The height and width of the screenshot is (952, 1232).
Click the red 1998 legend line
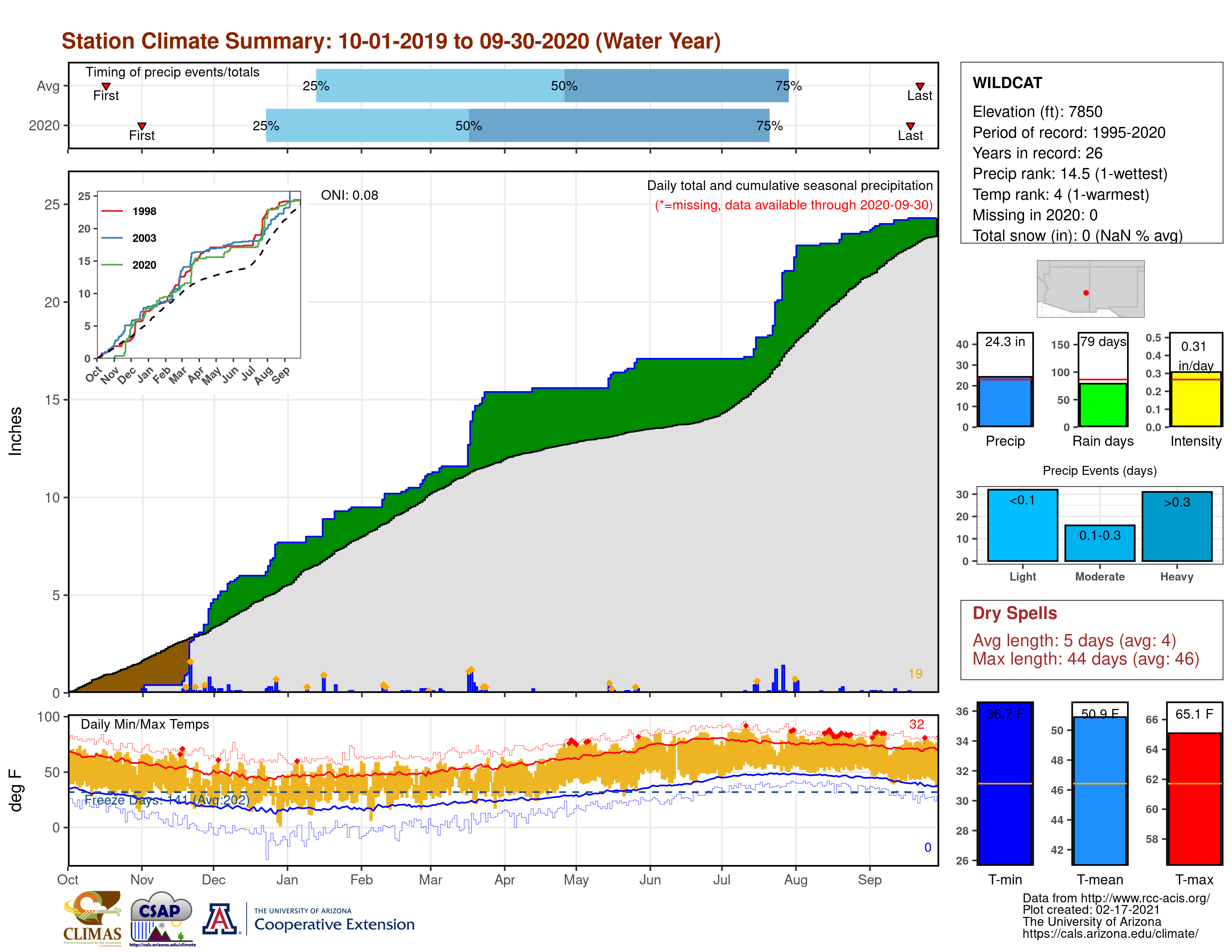[112, 211]
